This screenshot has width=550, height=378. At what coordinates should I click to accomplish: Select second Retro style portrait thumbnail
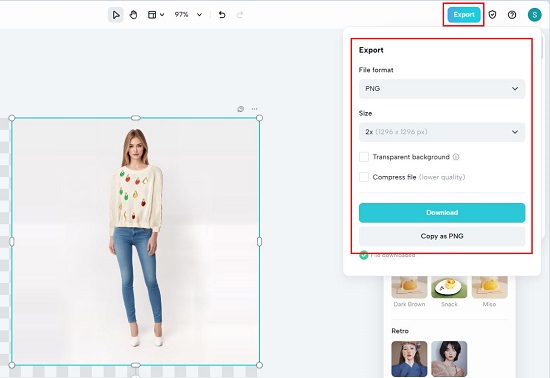pyautogui.click(x=449, y=359)
